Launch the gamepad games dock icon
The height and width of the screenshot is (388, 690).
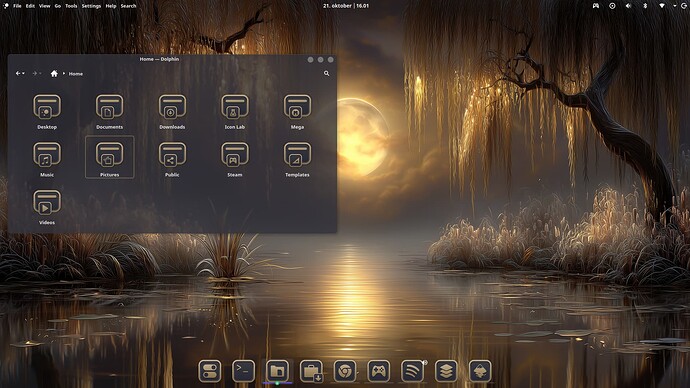378,371
